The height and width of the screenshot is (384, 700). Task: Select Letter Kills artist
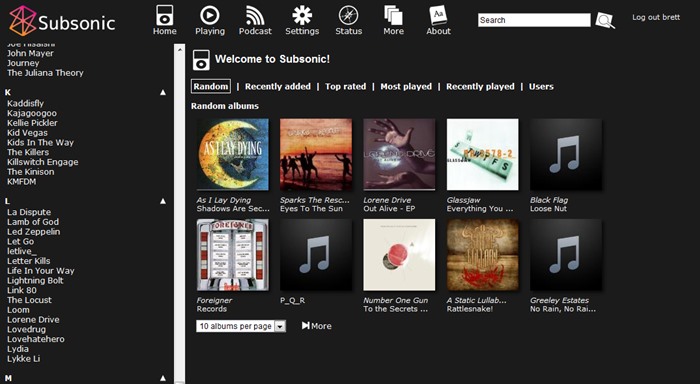(29, 261)
